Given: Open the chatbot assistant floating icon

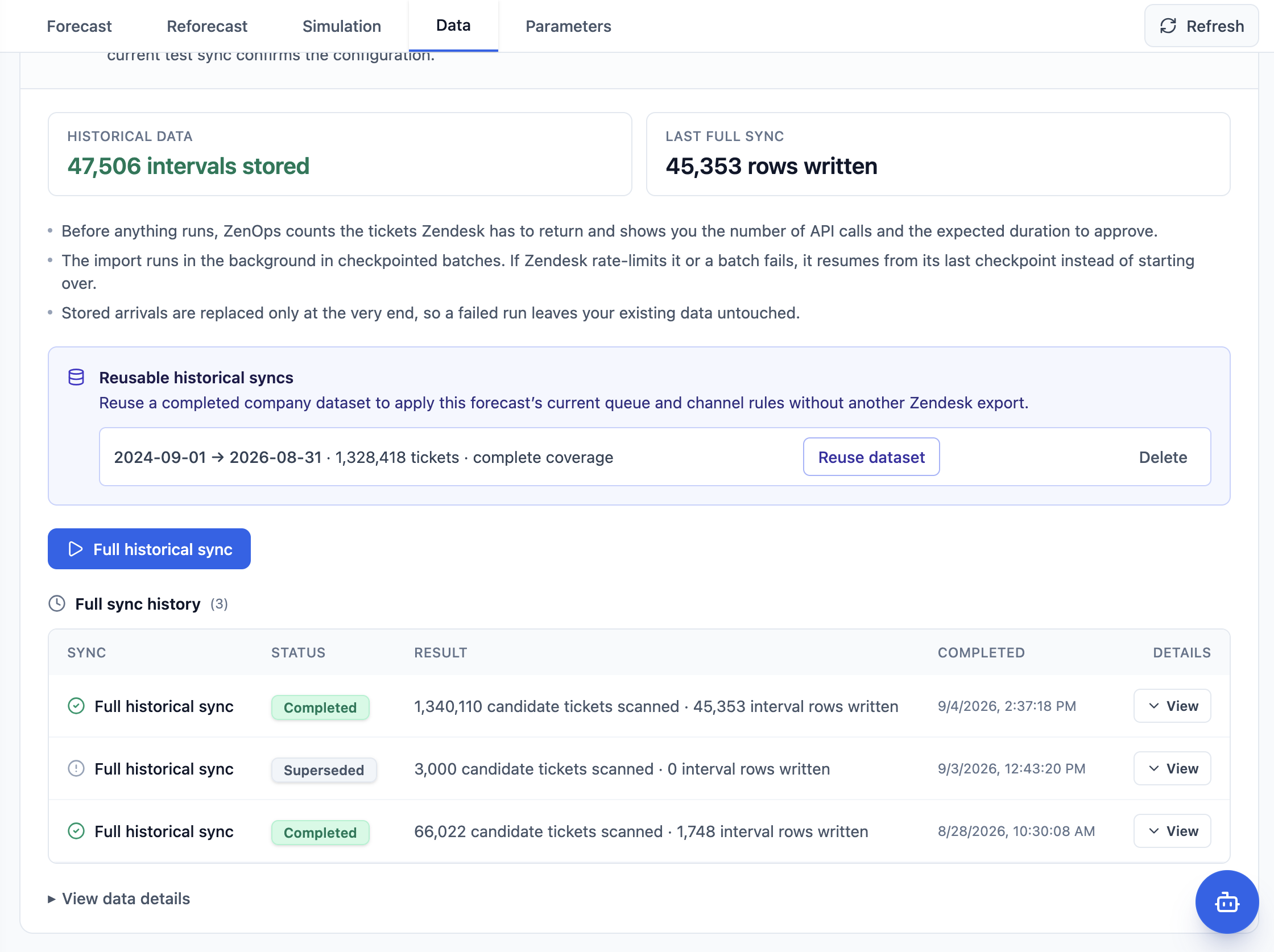Looking at the screenshot, I should [x=1226, y=901].
